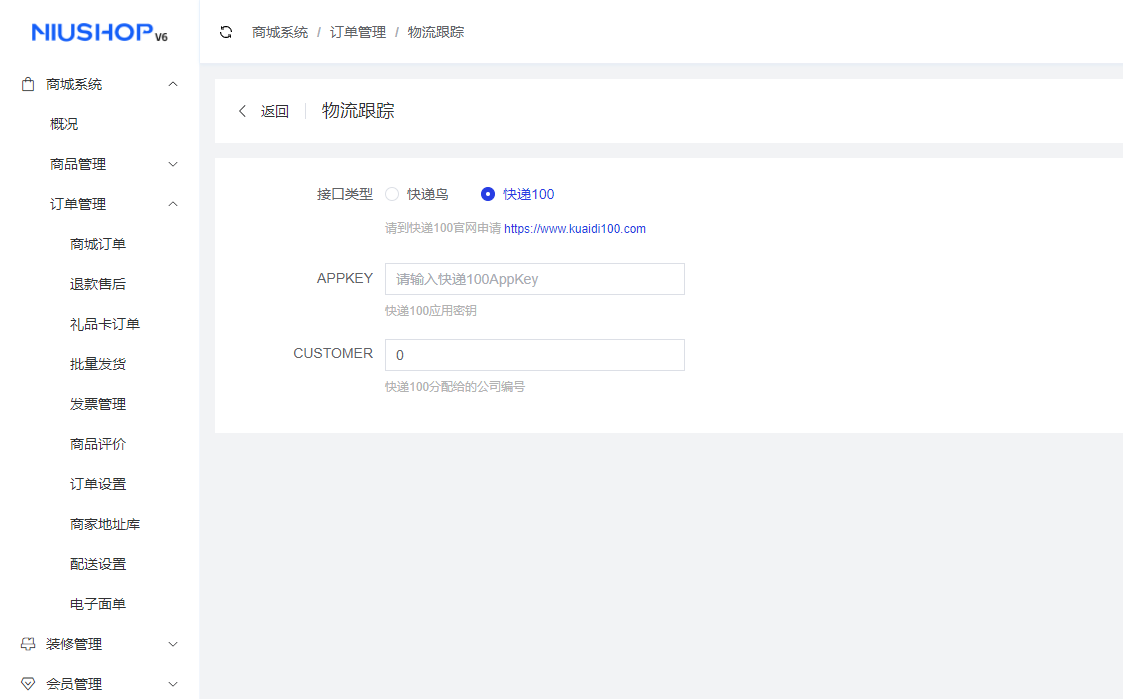
Task: Click the 装修管理 decoration icon in sidebar
Action: (x=27, y=644)
